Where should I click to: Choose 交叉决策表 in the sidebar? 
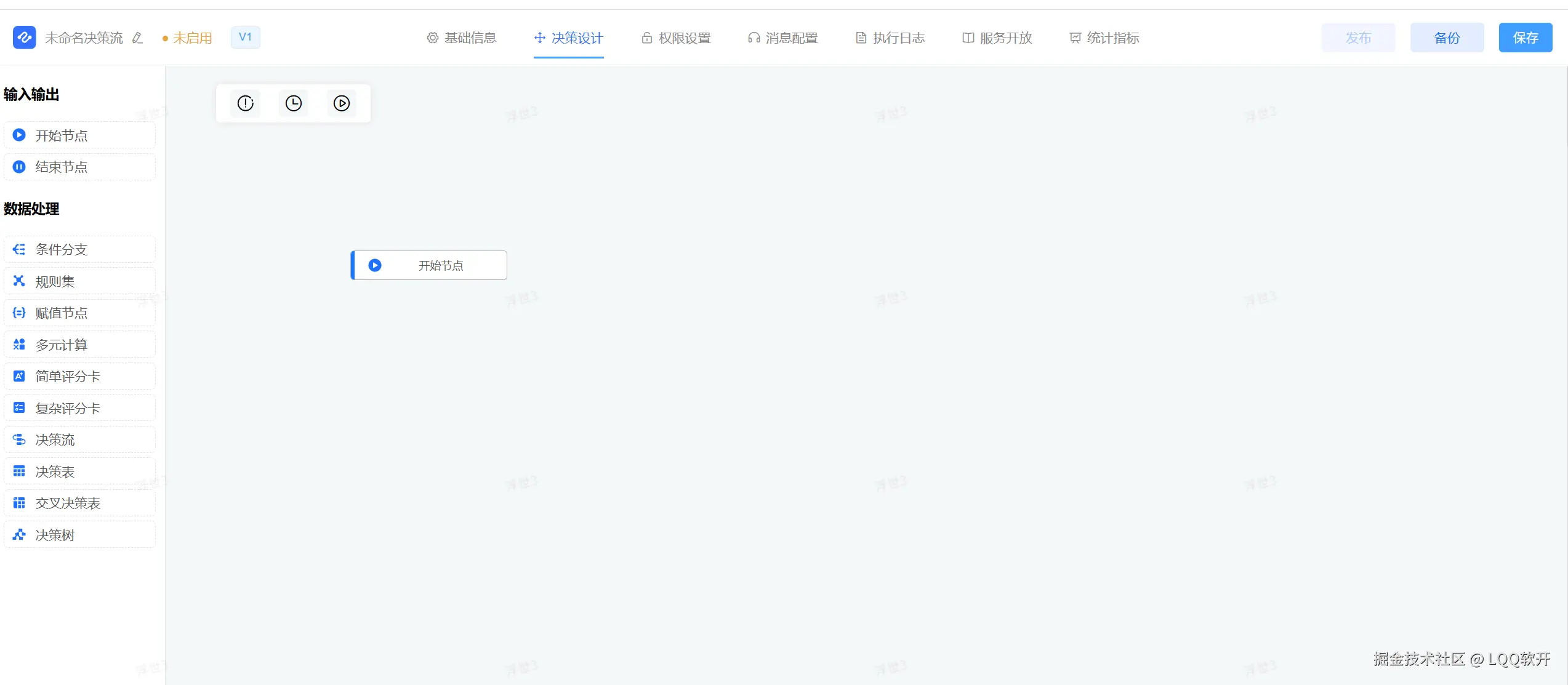[79, 503]
